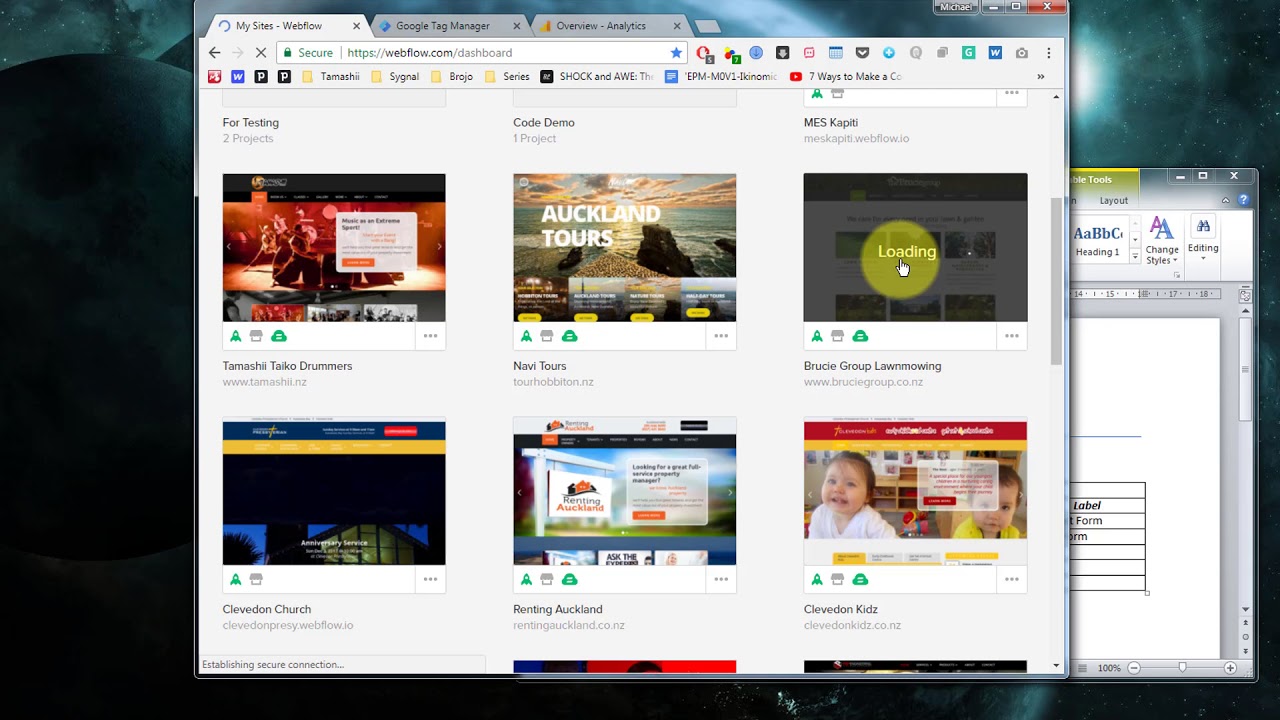Open the Tamashii Taiko Drummers designer icon
This screenshot has width=1280, height=720.
pos(236,336)
